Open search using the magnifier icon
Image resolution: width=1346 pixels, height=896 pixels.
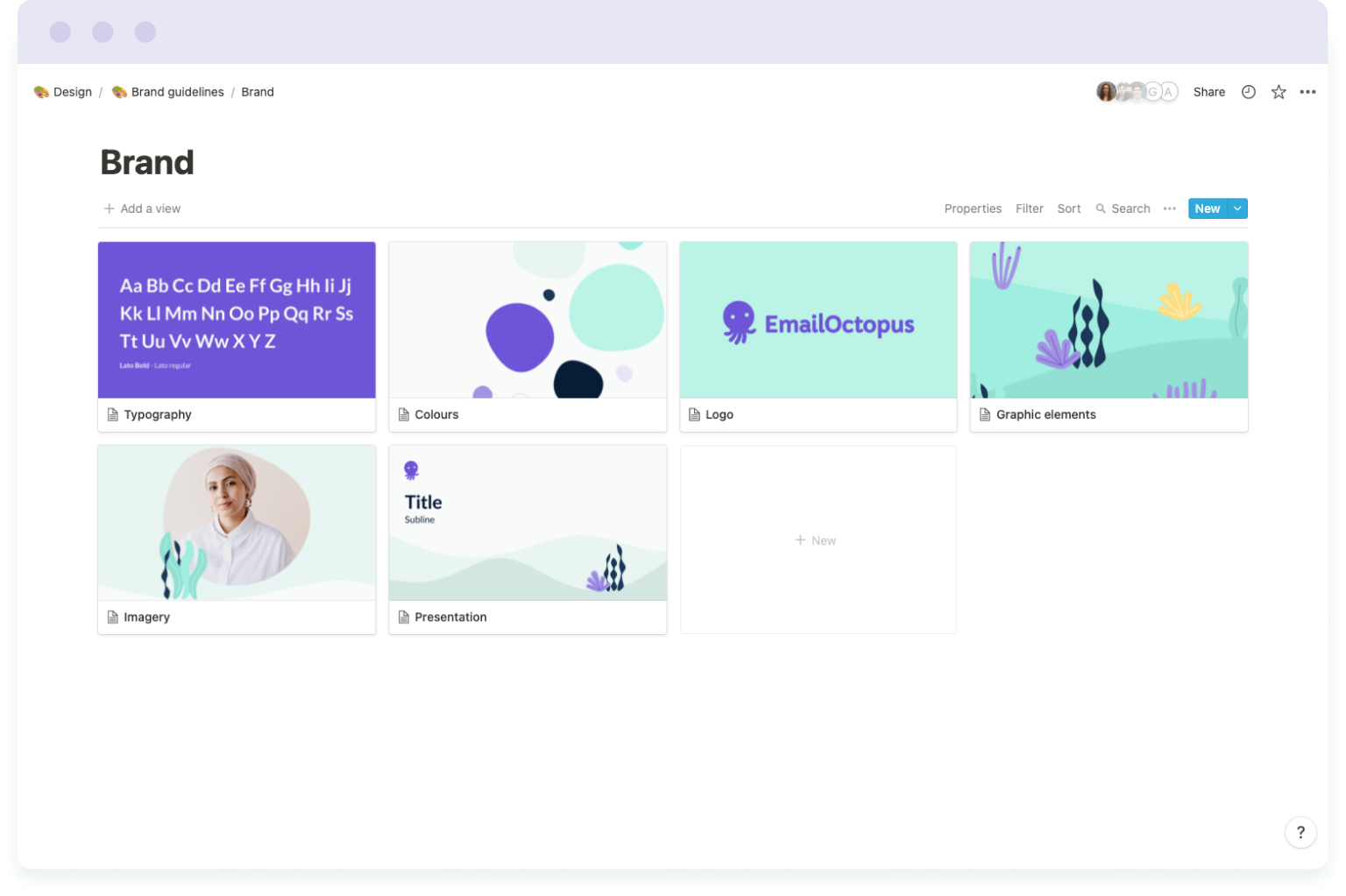click(x=1100, y=208)
